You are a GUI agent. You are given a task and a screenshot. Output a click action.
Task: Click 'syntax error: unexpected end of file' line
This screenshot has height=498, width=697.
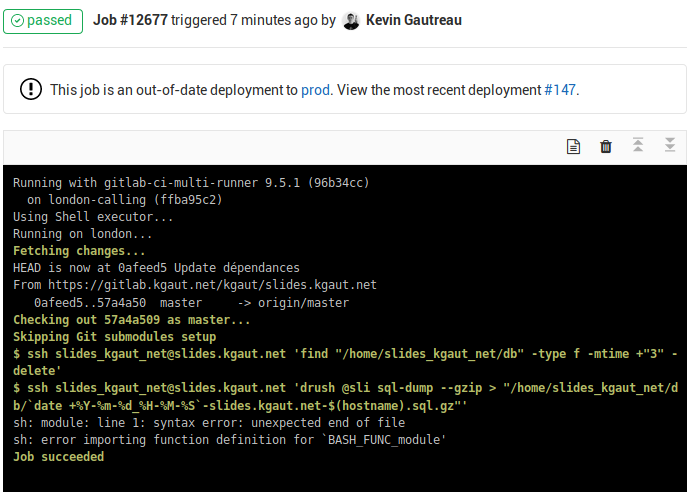coord(209,423)
